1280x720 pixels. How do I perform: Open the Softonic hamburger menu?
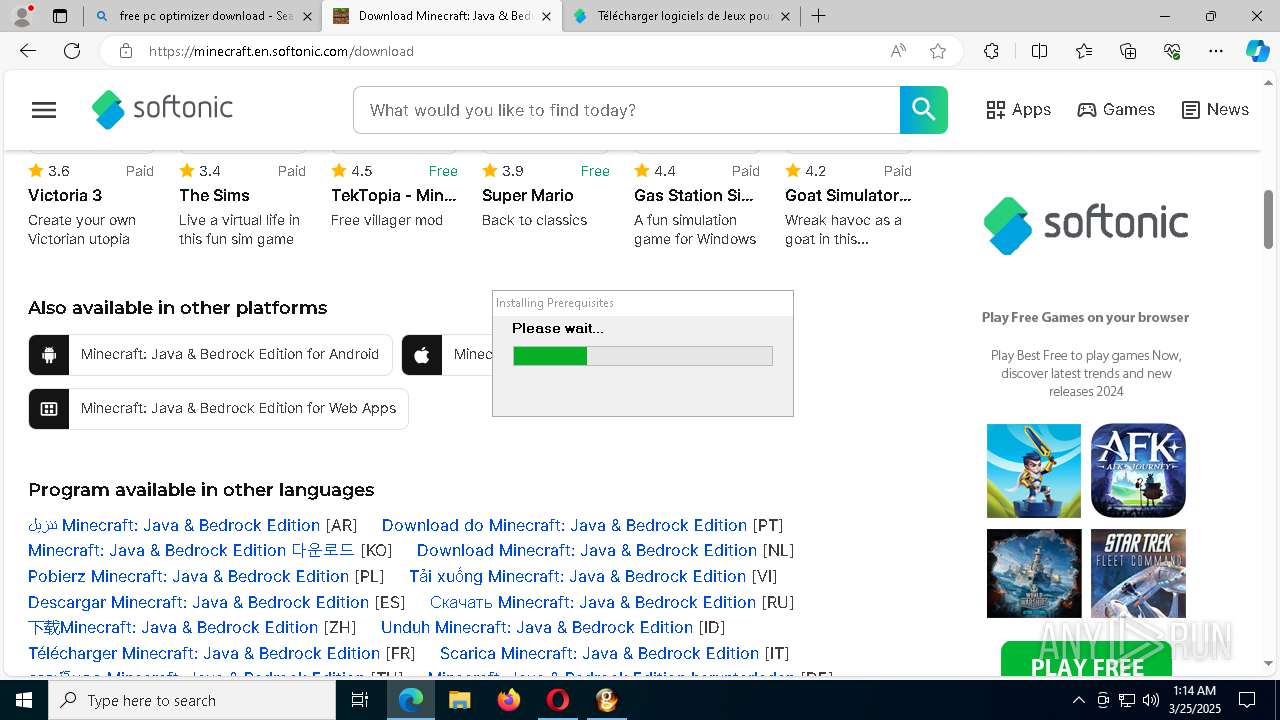44,110
